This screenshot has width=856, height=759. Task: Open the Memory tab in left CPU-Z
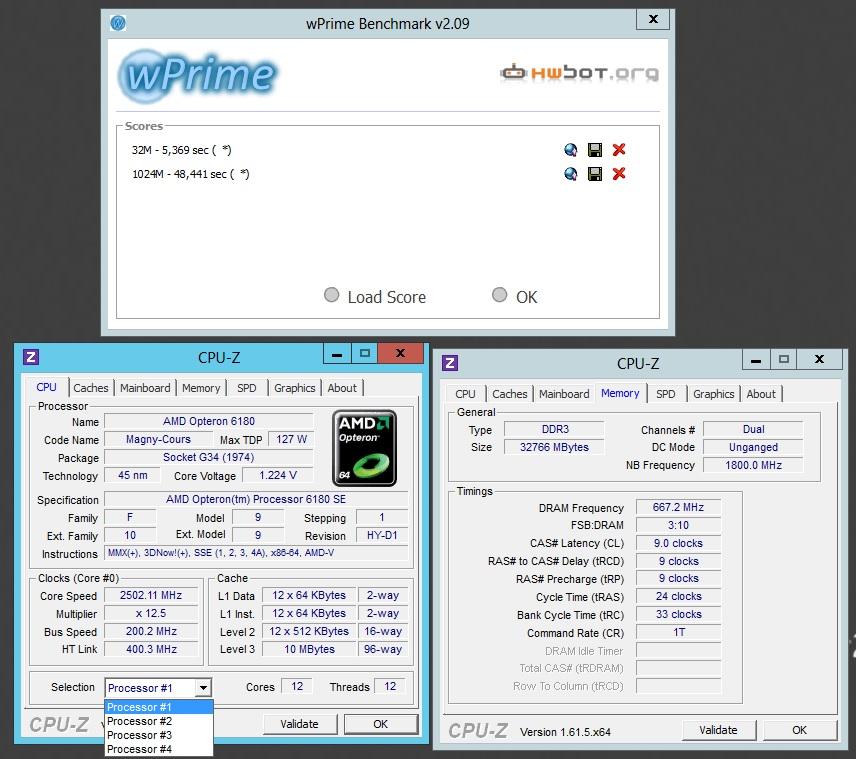201,388
